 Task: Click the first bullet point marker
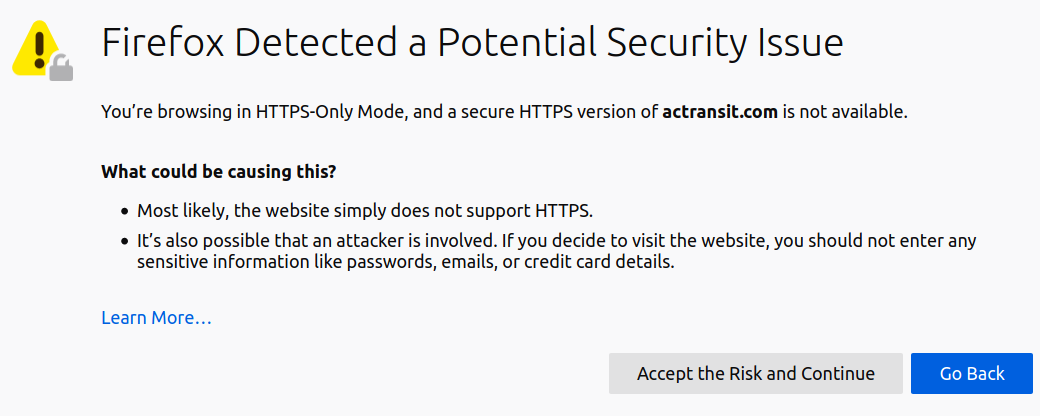(x=125, y=212)
